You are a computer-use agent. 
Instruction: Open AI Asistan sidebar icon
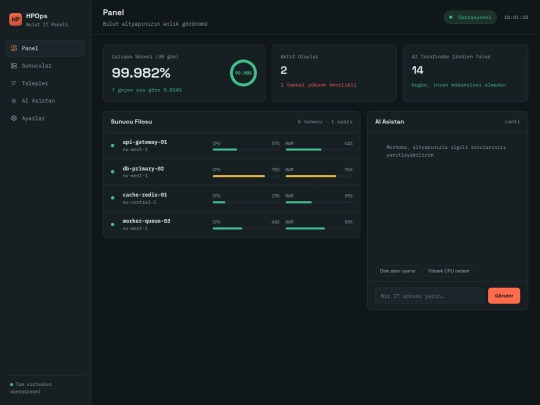(x=14, y=101)
